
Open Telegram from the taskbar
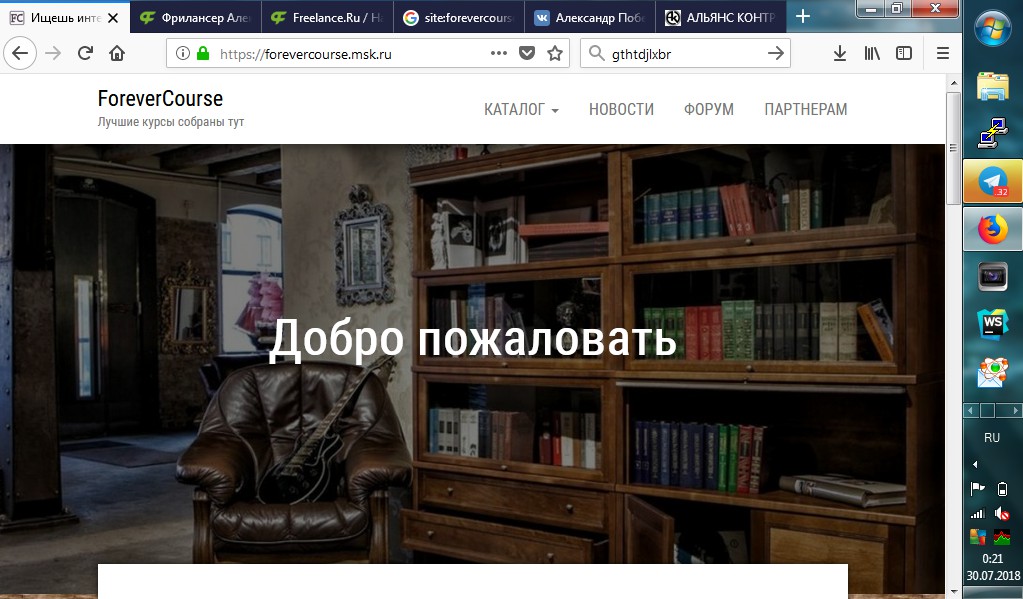pyautogui.click(x=992, y=181)
